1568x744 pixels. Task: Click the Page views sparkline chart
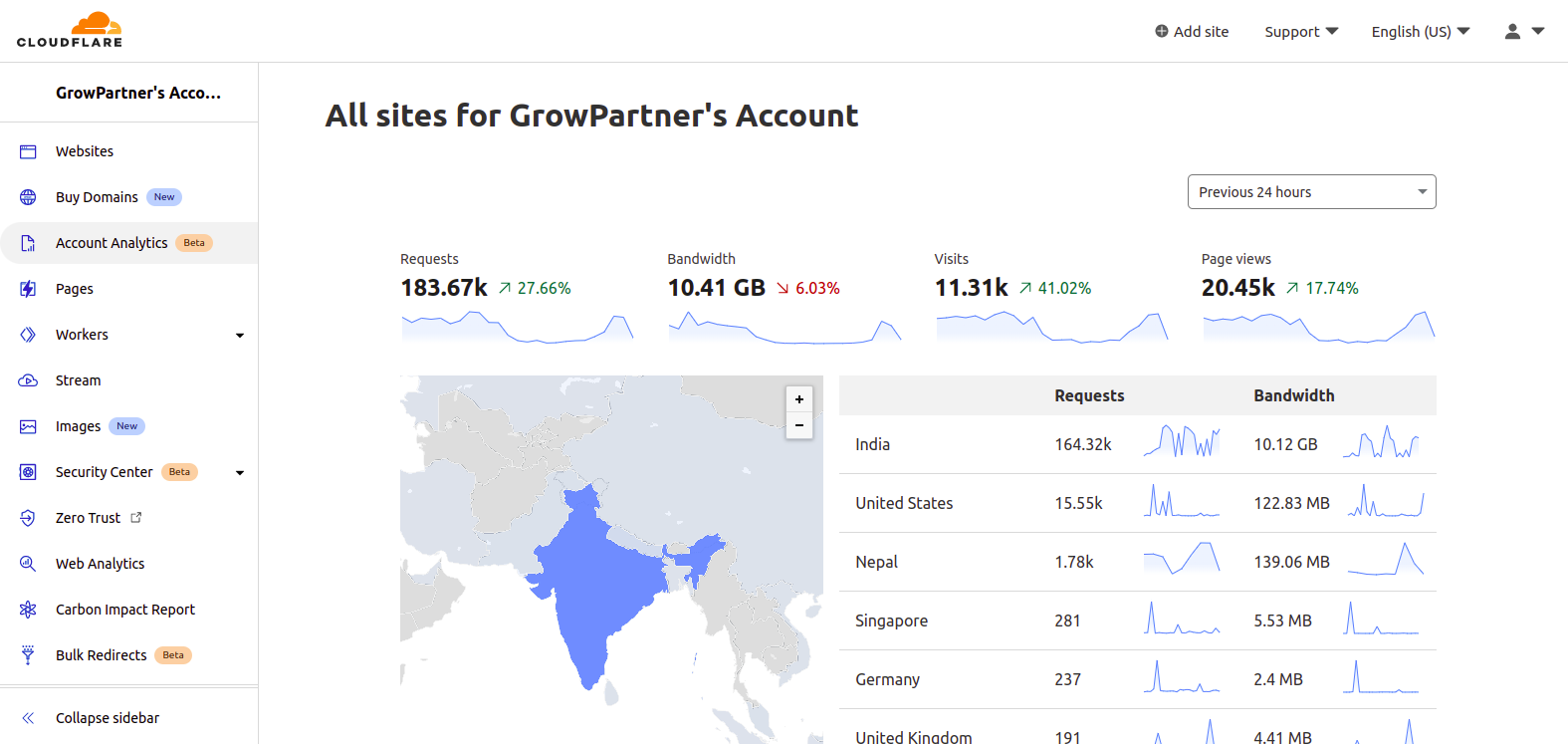[1319, 328]
